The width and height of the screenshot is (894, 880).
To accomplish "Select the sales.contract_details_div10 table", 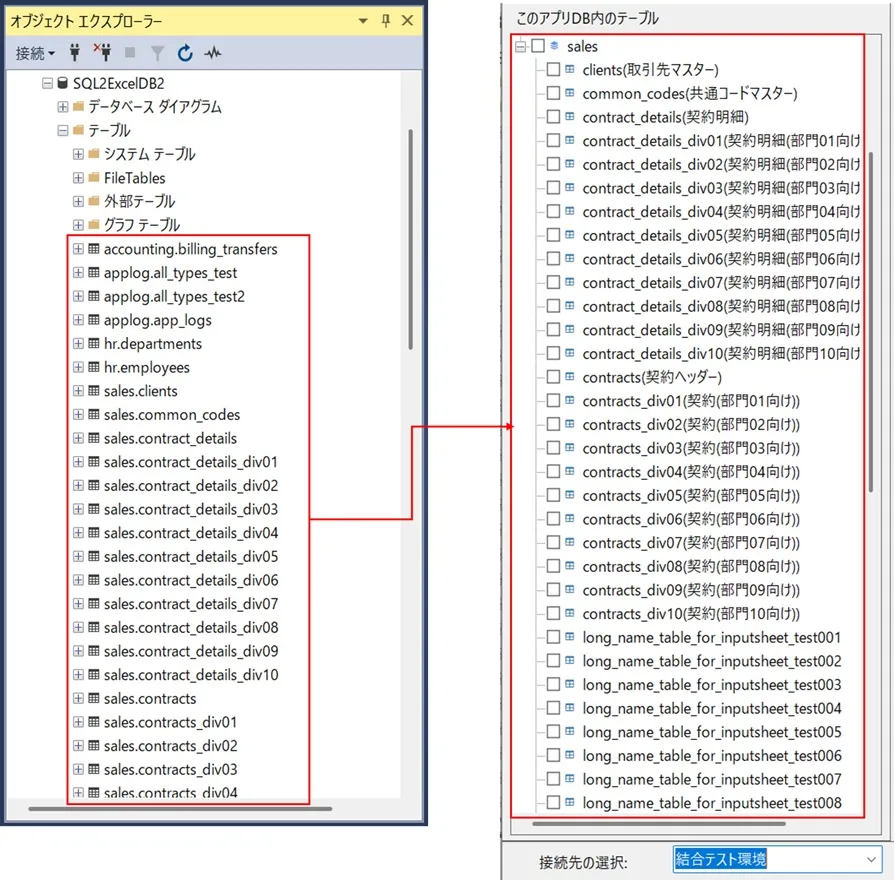I will 191,675.
